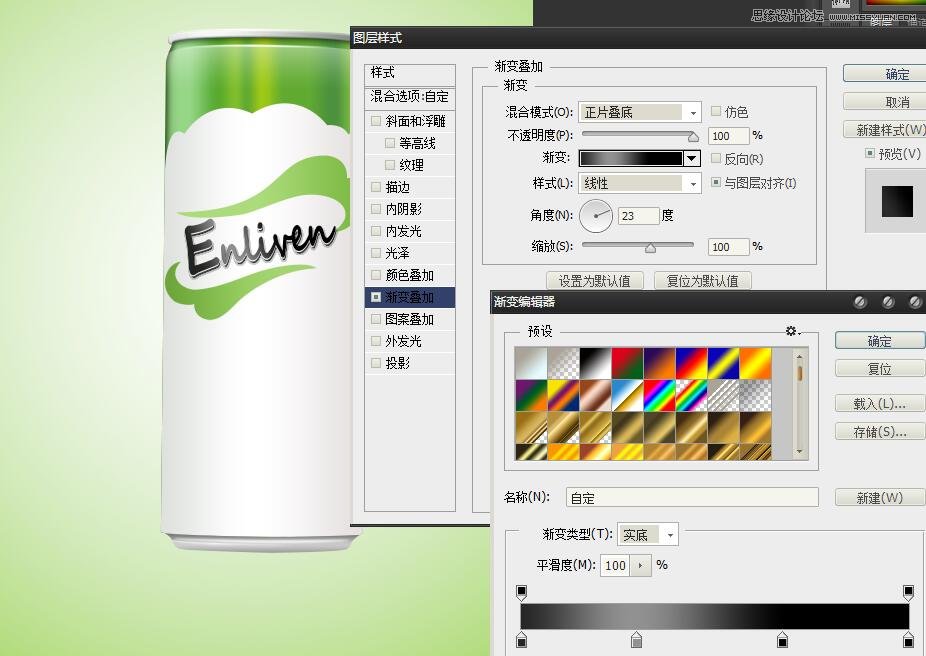Click the 名称 gradient name field

[x=692, y=497]
